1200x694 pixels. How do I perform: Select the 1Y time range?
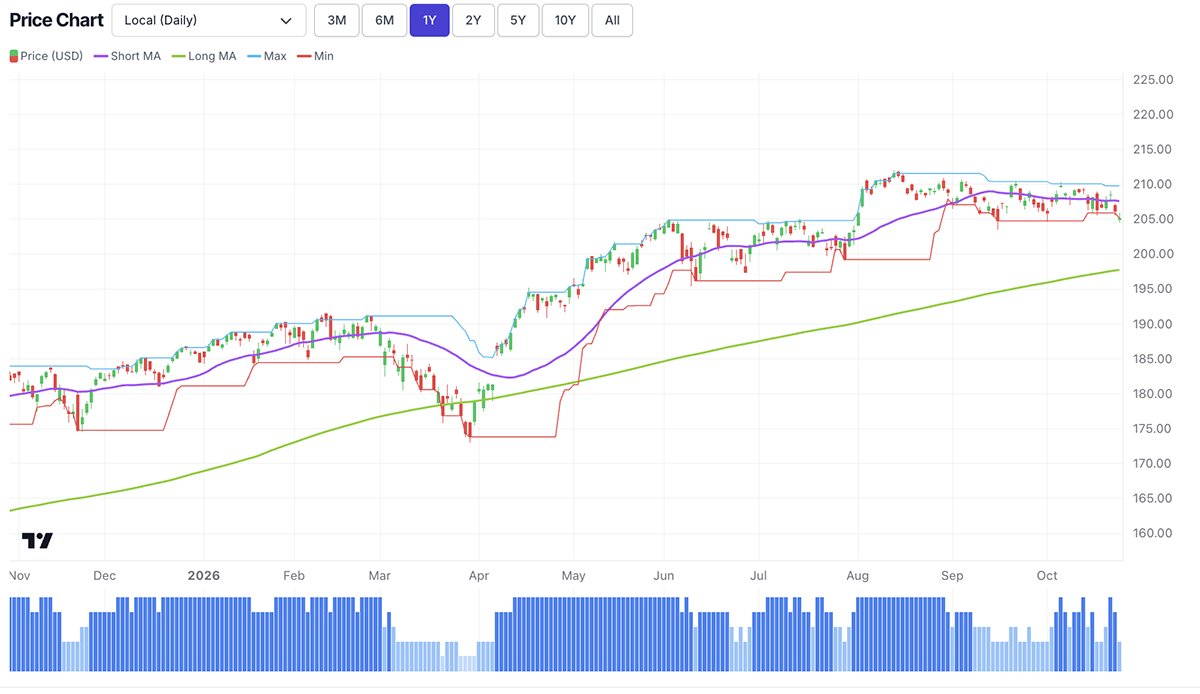pos(429,20)
